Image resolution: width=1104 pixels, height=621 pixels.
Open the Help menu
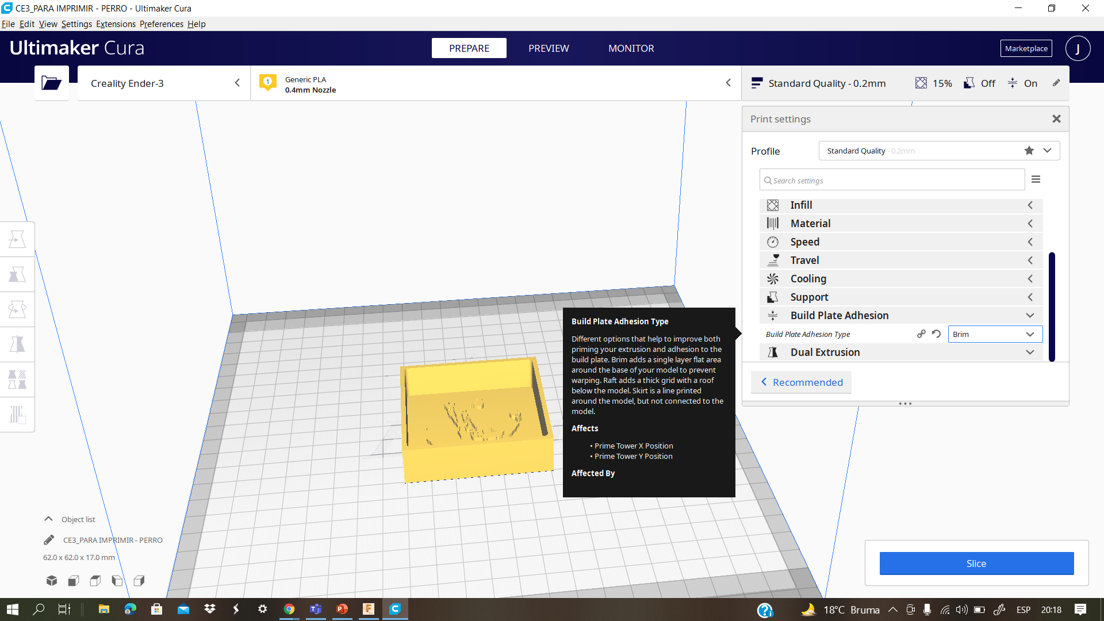[196, 24]
